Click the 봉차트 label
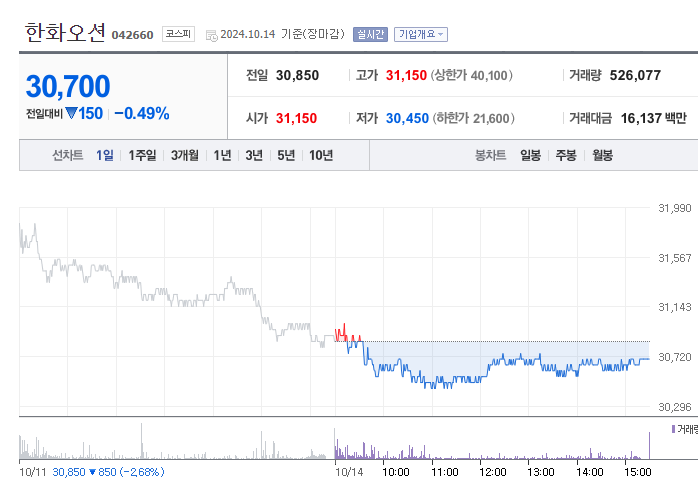698x491 pixels. (x=491, y=155)
